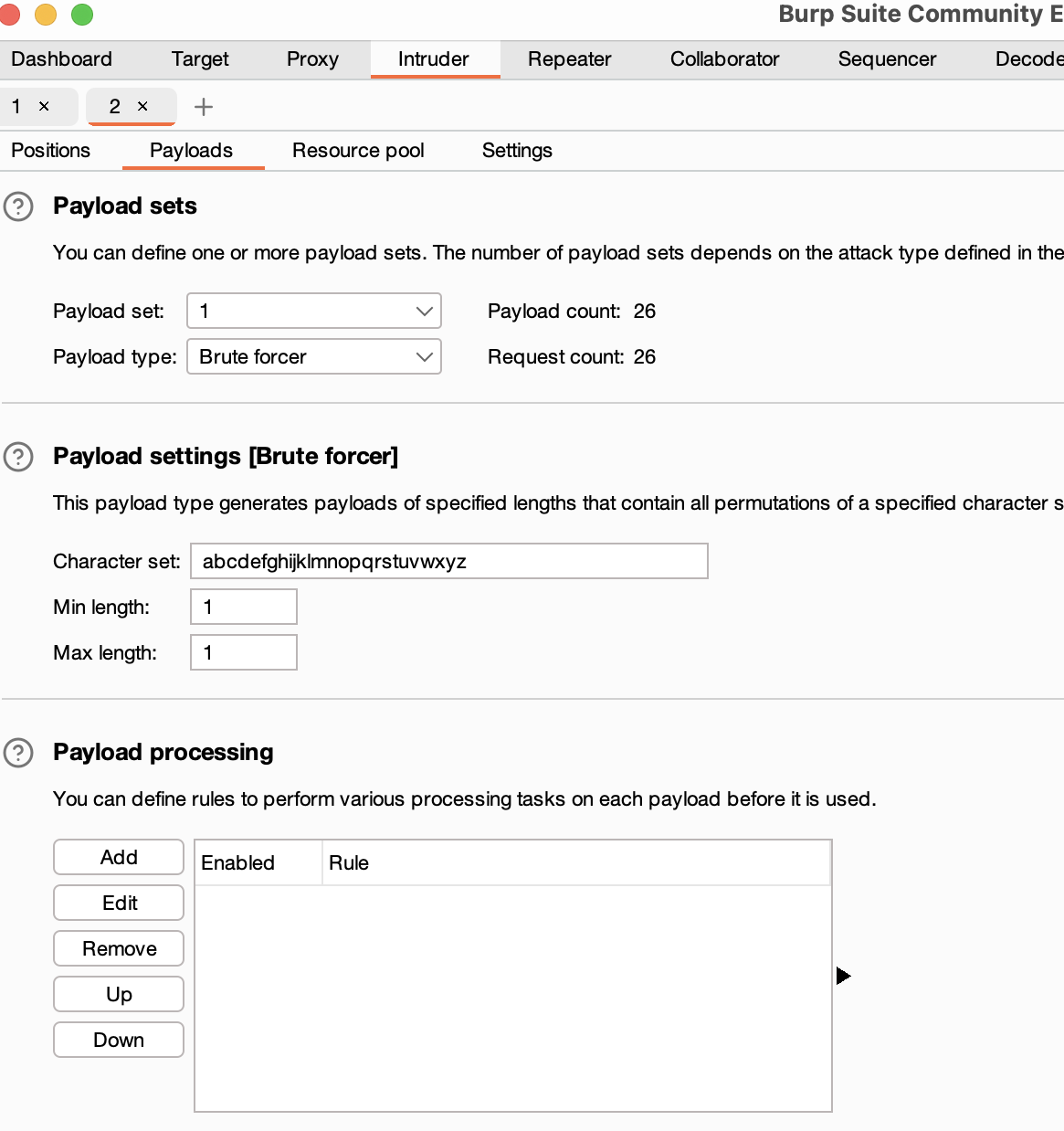Select Intruder attack tab 2
This screenshot has width=1064, height=1131.
[115, 107]
